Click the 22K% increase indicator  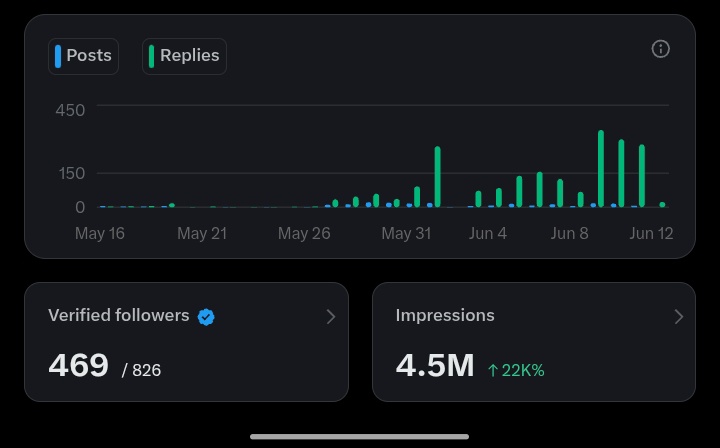point(516,370)
